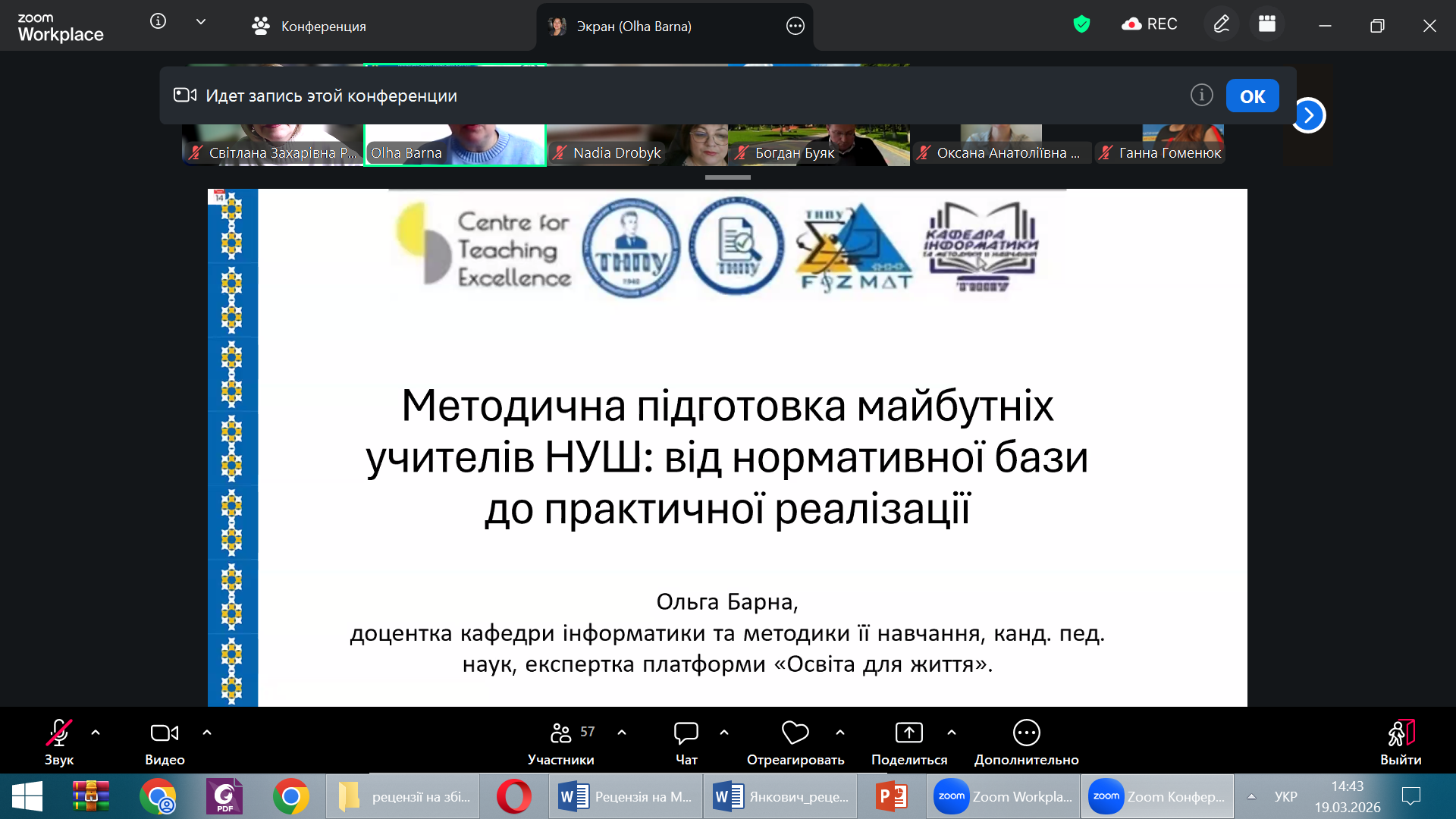Select Оксана Анатоліївна participant thumbnail
Image resolution: width=1456 pixels, height=819 pixels.
(1001, 144)
